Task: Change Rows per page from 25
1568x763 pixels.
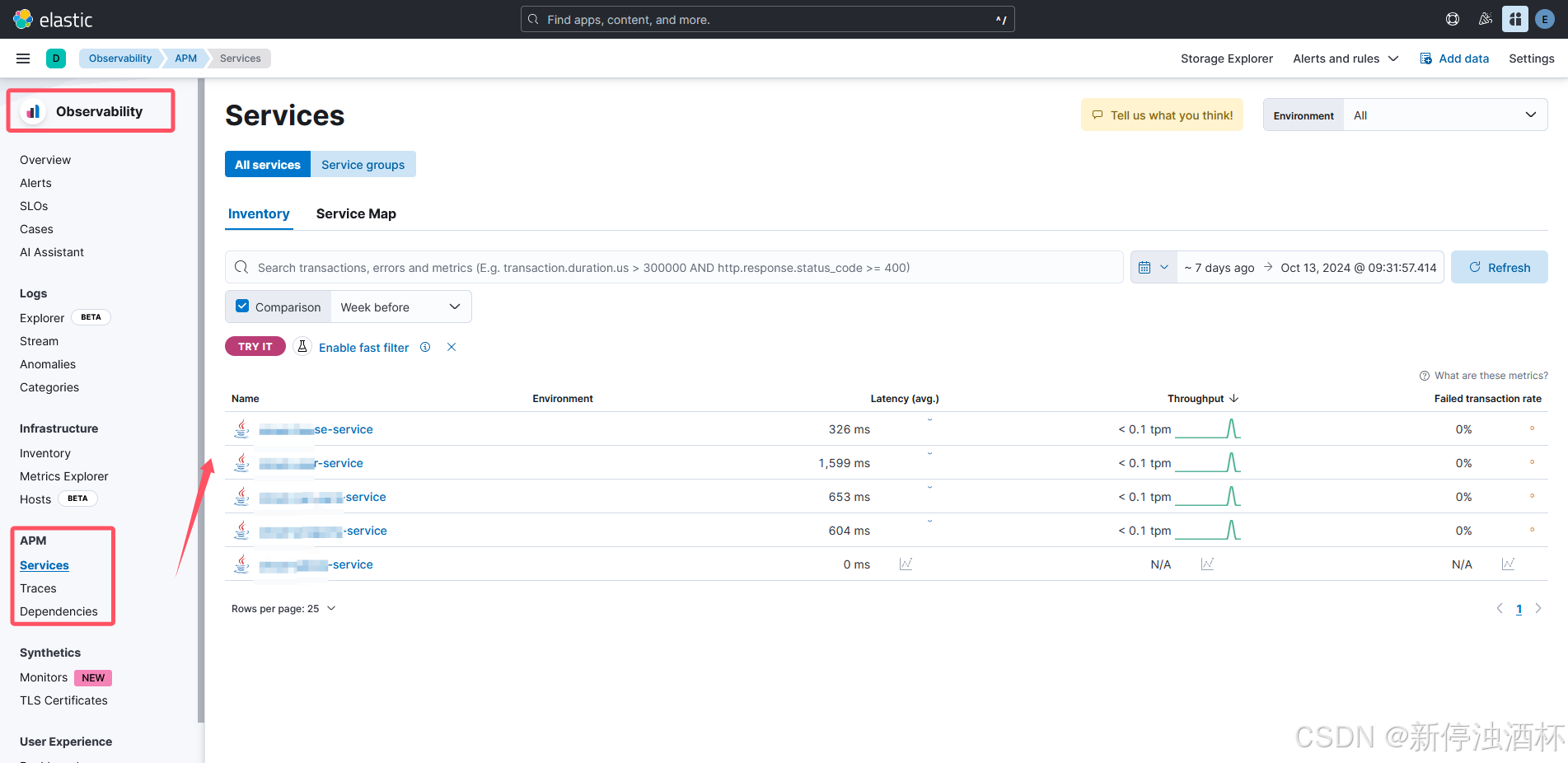Action: (283, 608)
